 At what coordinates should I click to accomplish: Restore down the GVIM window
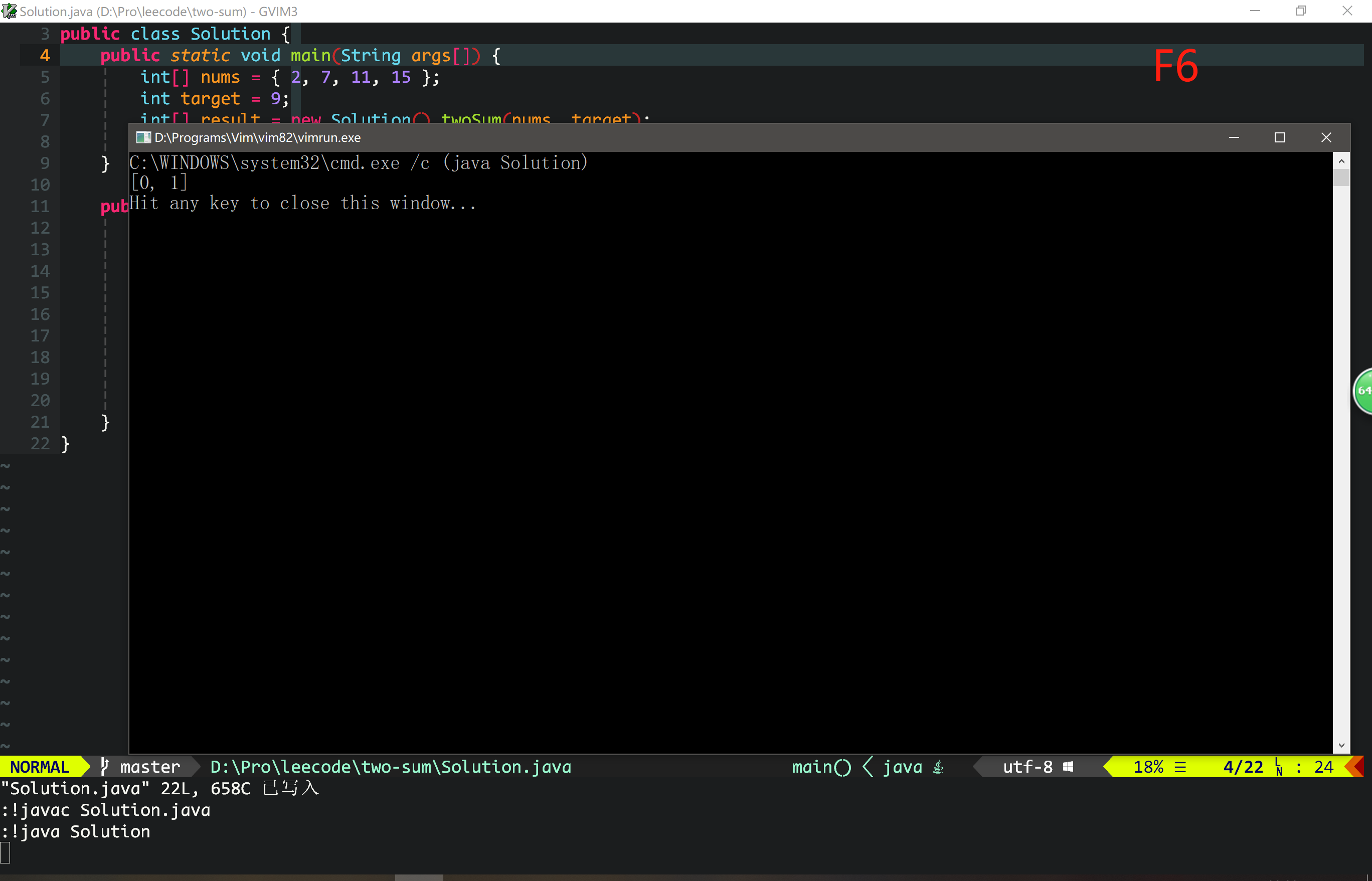click(1300, 11)
